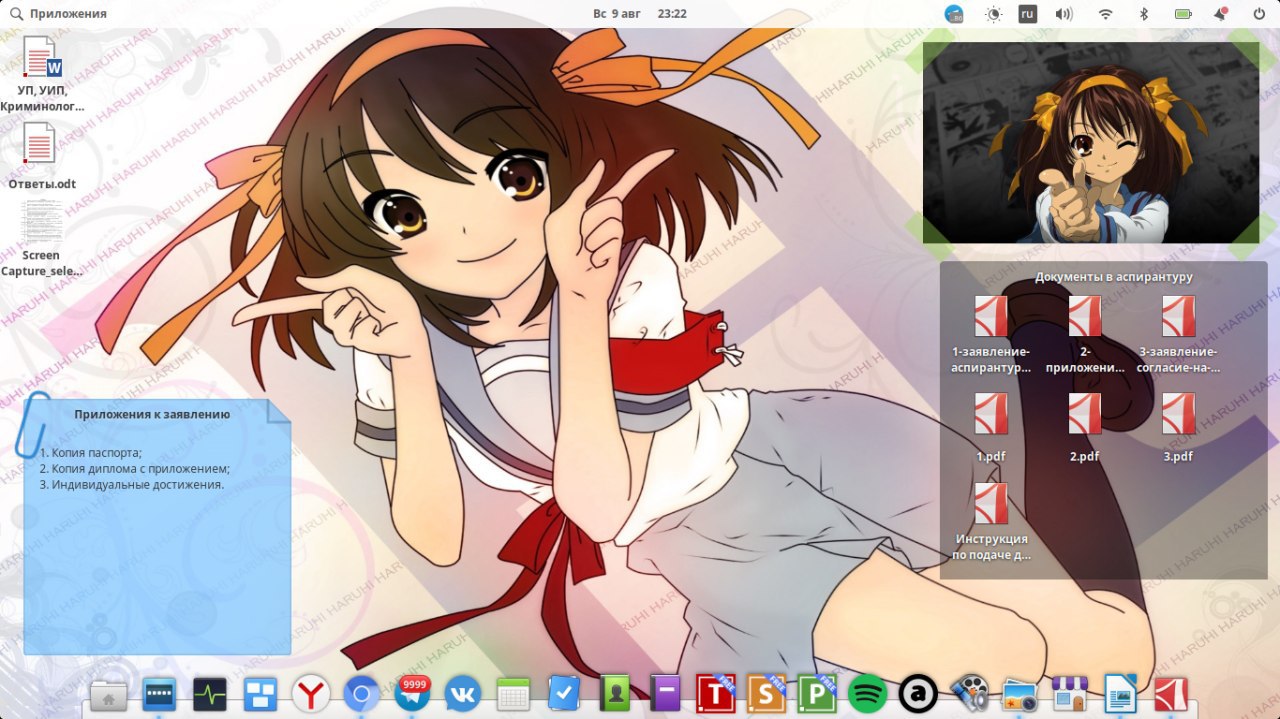Select the 2.pdf file
The width and height of the screenshot is (1280, 719).
click(1084, 427)
